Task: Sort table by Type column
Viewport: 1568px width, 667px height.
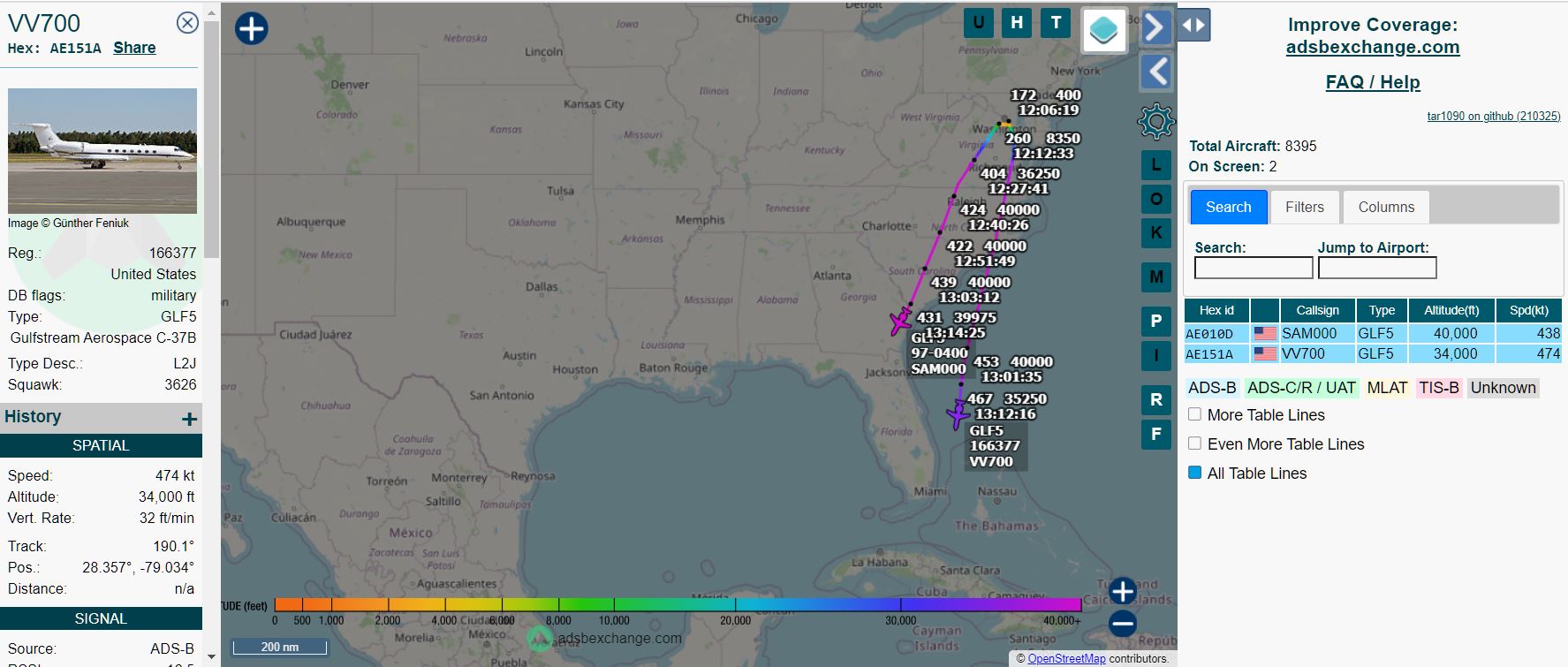Action: tap(1382, 310)
